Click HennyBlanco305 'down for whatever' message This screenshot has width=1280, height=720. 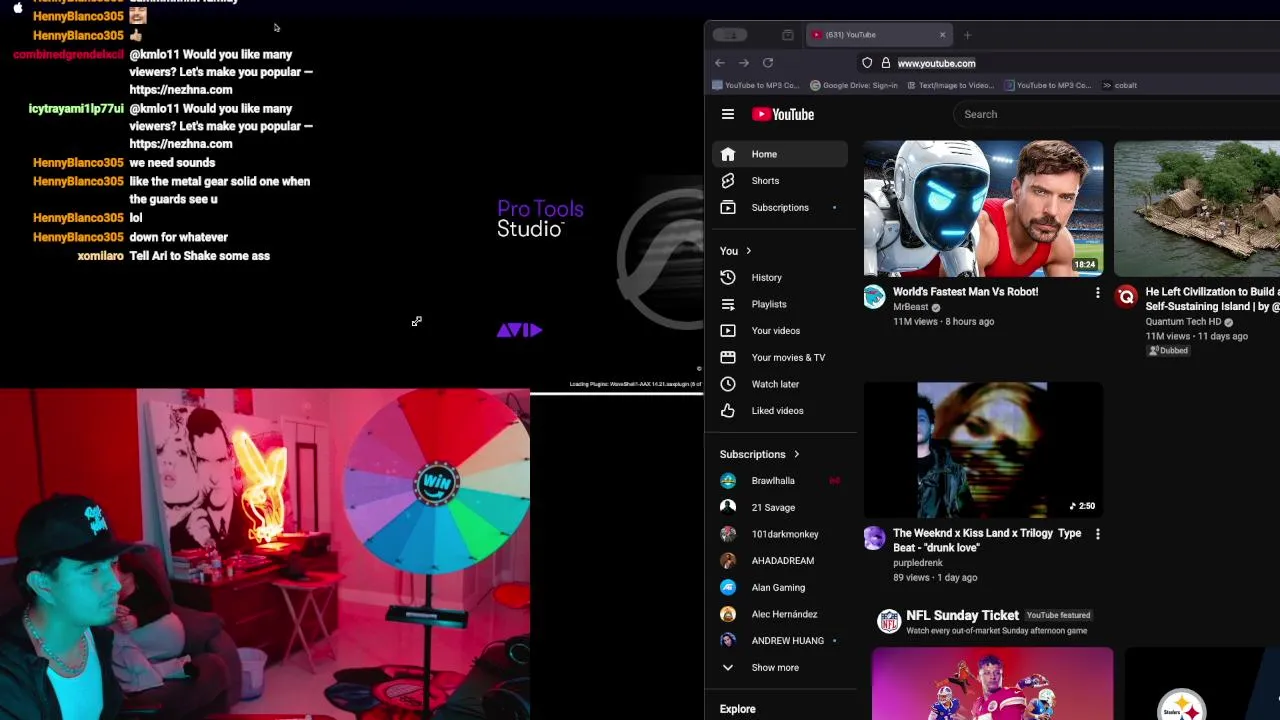coord(178,237)
